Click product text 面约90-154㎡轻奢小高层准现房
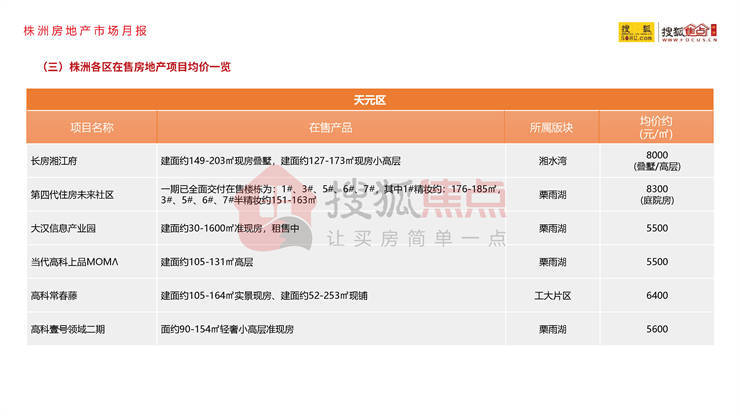This screenshot has height=416, width=740. pos(227,329)
